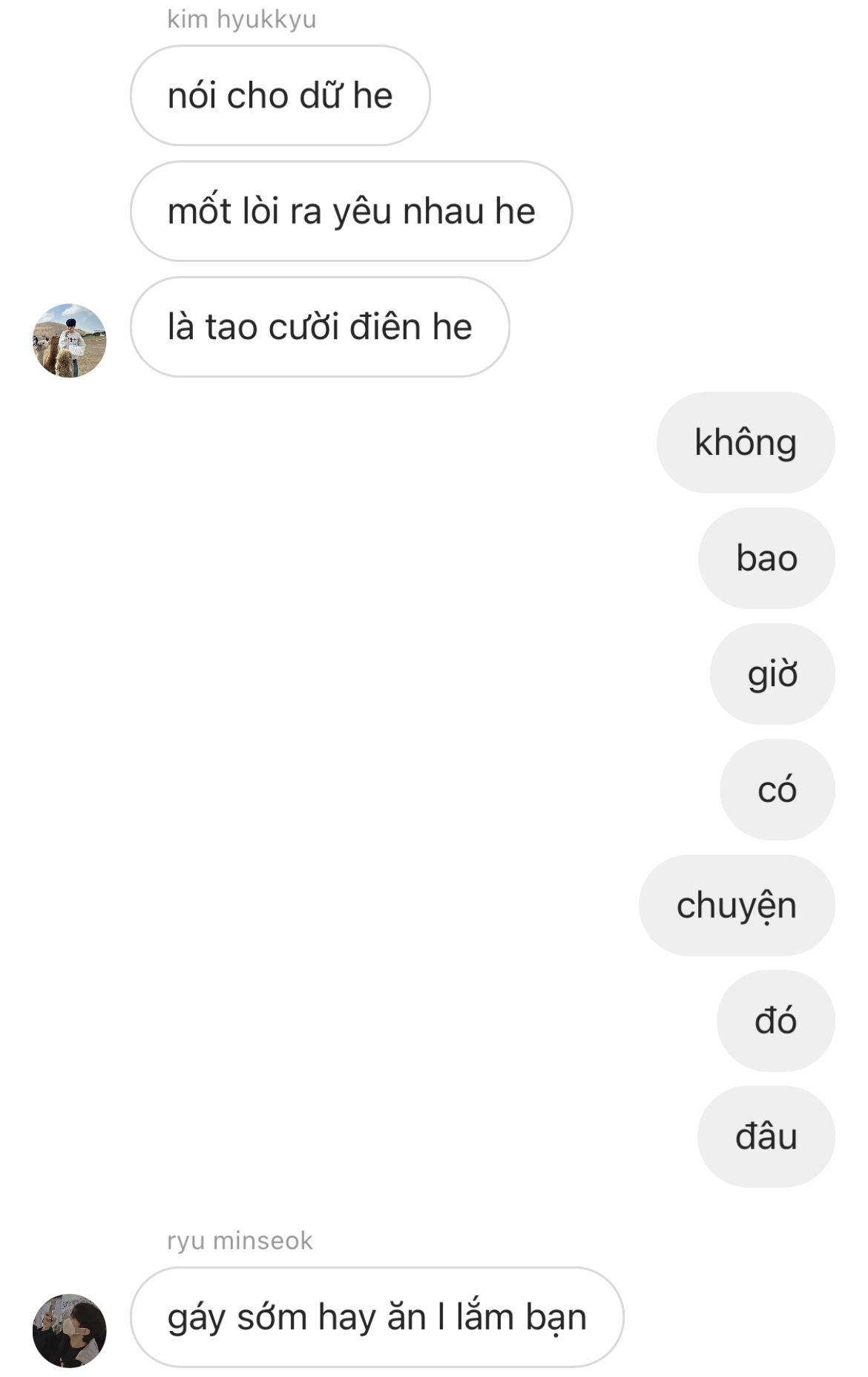Tap the sent bubble 'giờ'
The height and width of the screenshot is (1377, 868).
772,674
